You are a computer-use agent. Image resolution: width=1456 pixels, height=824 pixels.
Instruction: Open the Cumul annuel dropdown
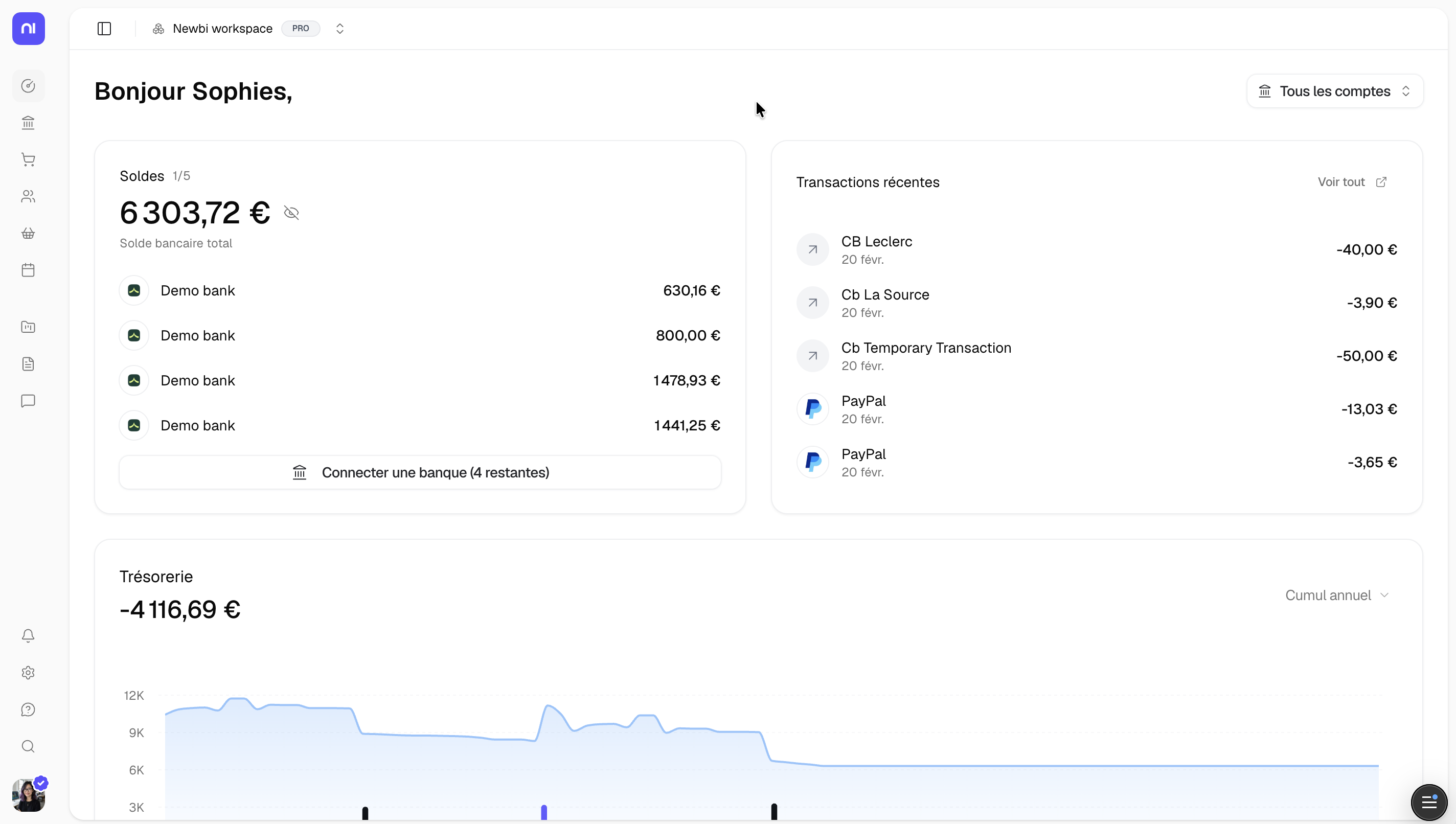click(x=1336, y=595)
